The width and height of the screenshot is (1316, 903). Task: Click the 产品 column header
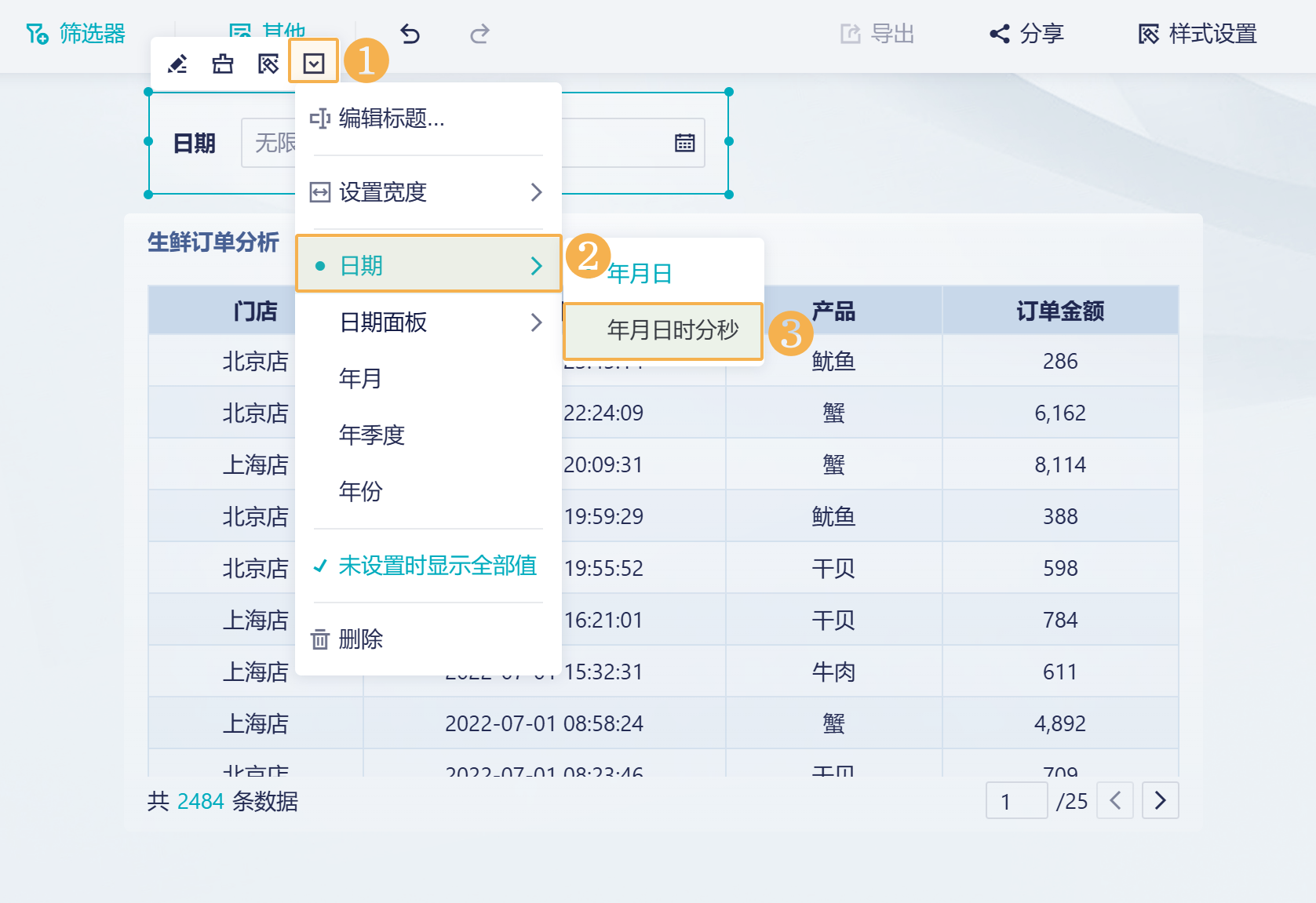tap(833, 311)
